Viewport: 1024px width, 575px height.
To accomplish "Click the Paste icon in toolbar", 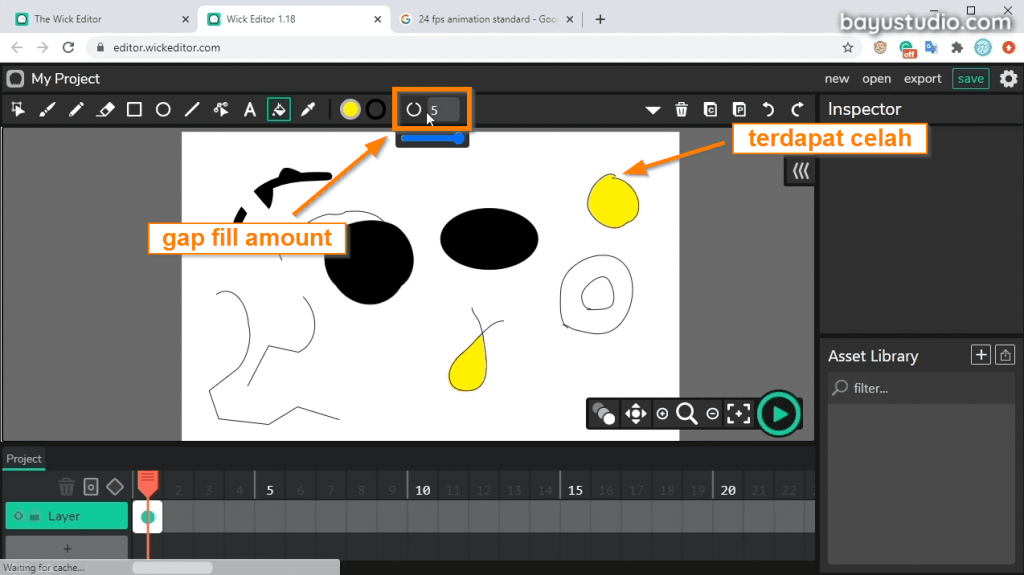I will (x=739, y=109).
